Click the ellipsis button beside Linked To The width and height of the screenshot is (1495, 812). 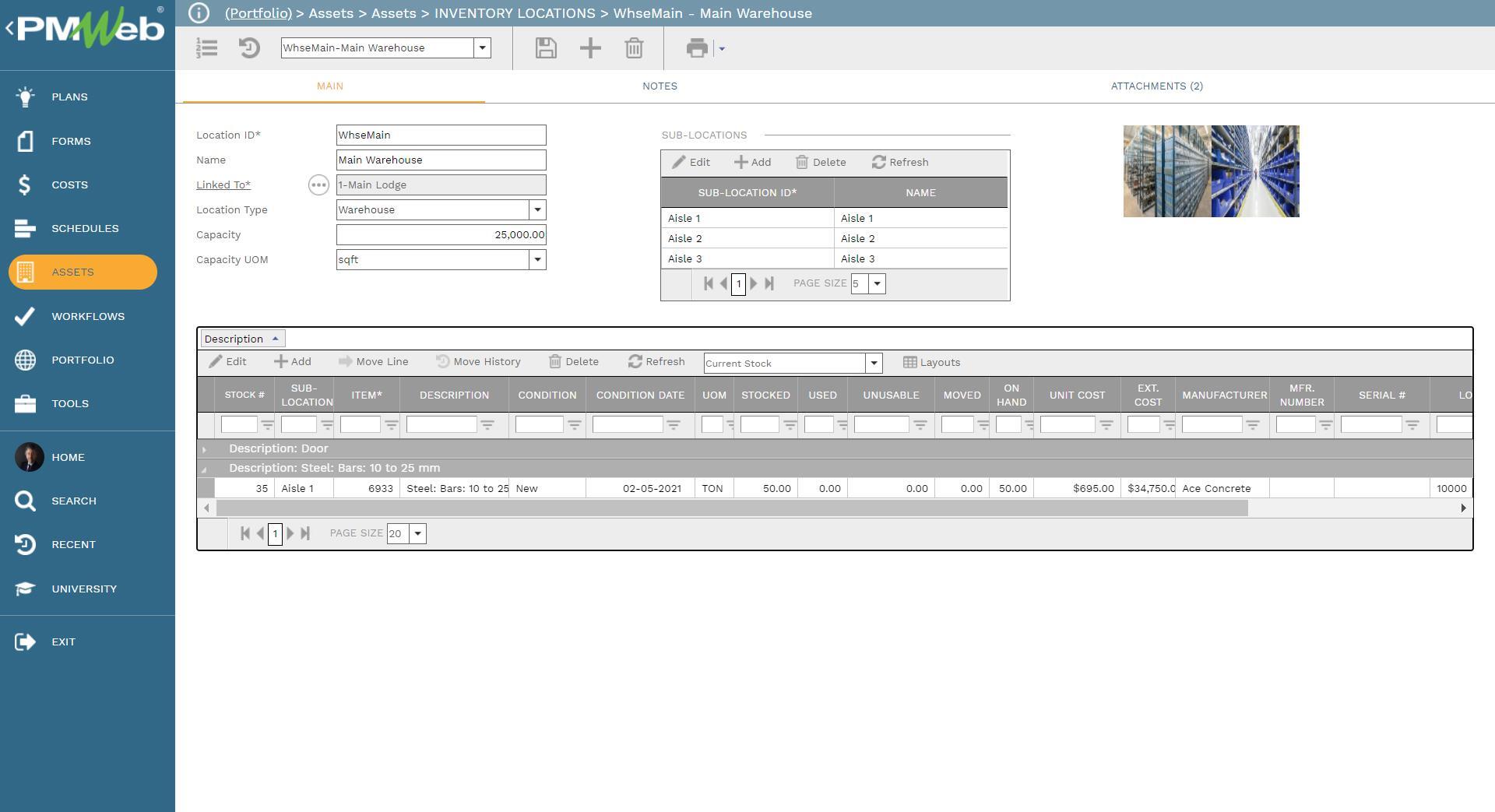pos(318,185)
